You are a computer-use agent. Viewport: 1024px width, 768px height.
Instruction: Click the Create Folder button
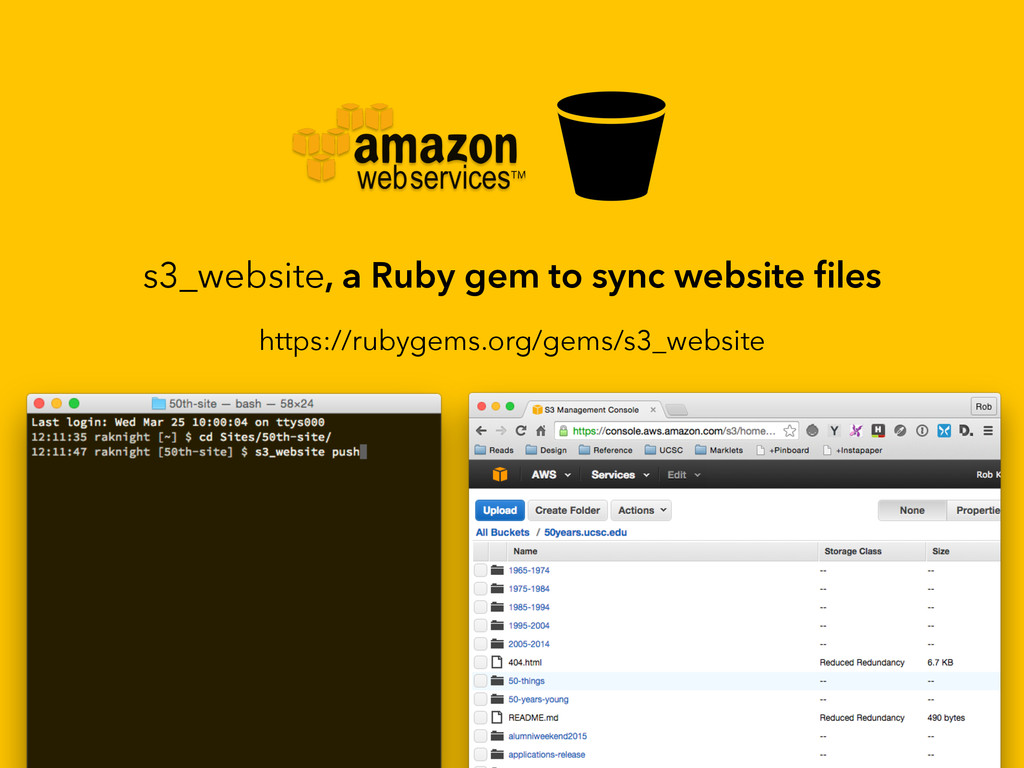pyautogui.click(x=568, y=510)
